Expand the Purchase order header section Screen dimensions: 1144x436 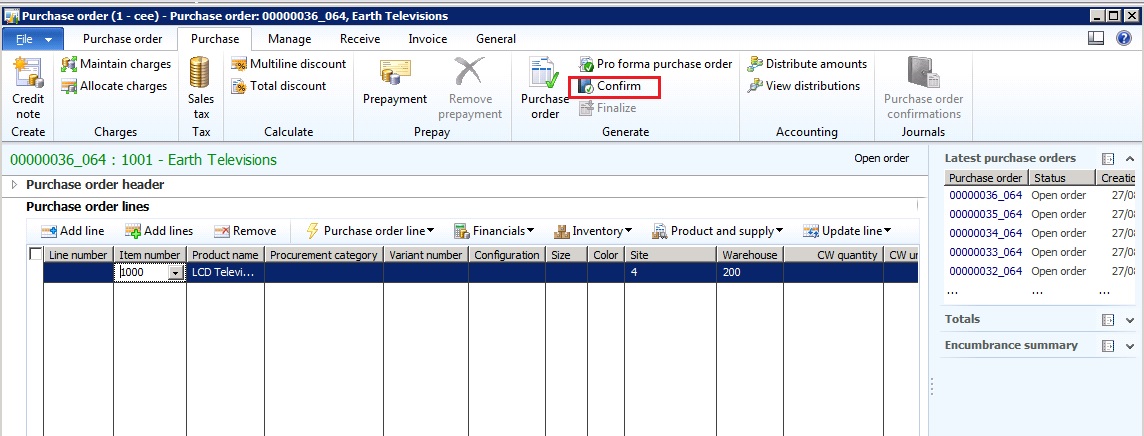click(15, 185)
